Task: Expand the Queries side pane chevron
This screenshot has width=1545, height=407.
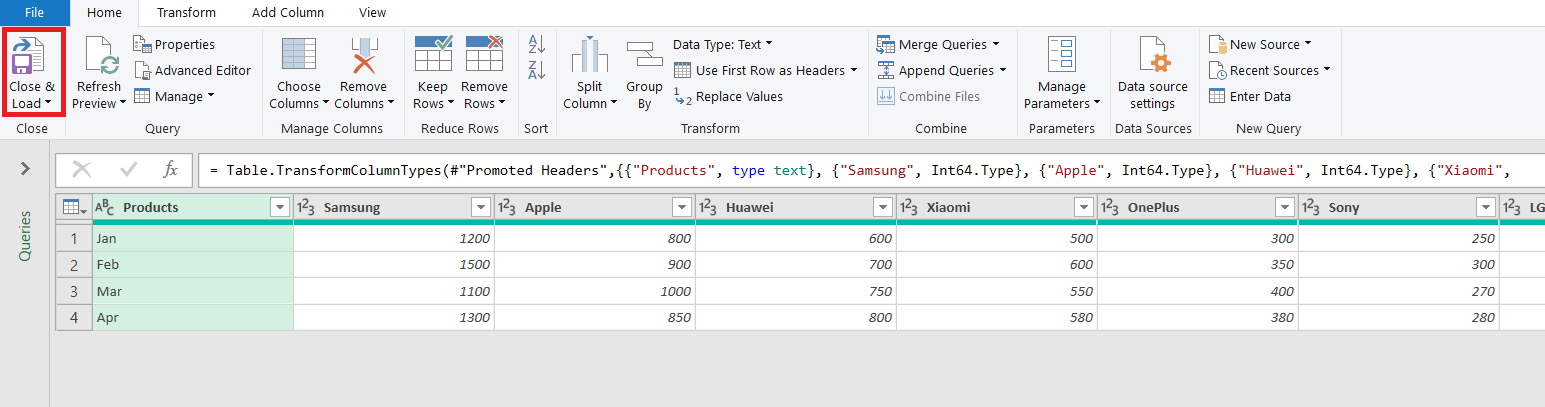Action: [26, 169]
